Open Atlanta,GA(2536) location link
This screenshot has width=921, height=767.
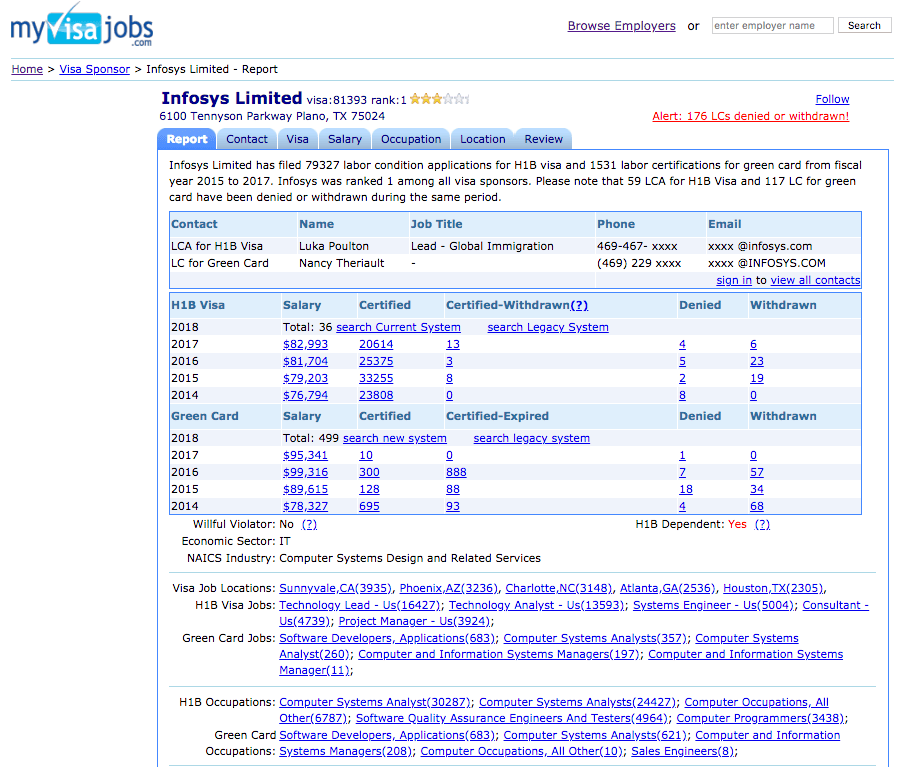667,588
